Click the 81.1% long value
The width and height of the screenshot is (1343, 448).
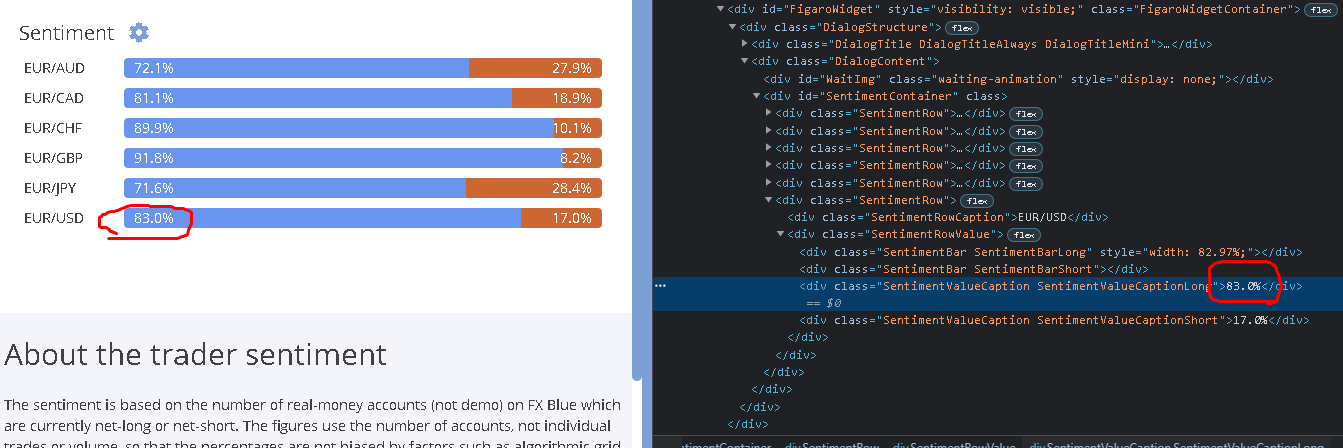click(154, 98)
